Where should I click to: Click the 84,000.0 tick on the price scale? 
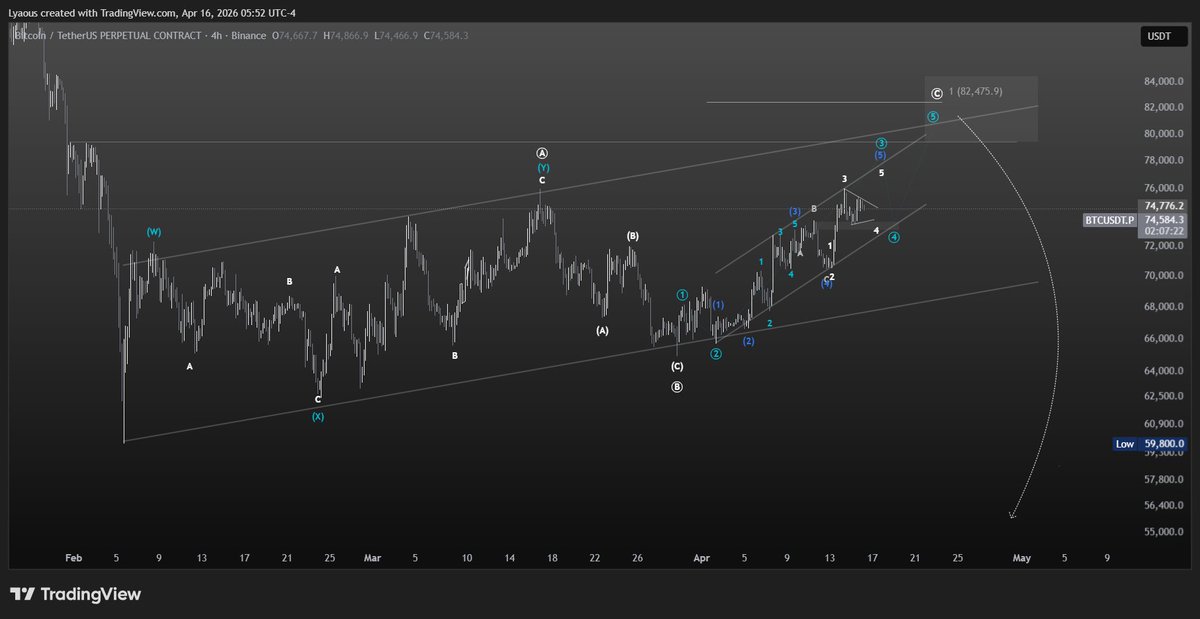[x=1164, y=81]
